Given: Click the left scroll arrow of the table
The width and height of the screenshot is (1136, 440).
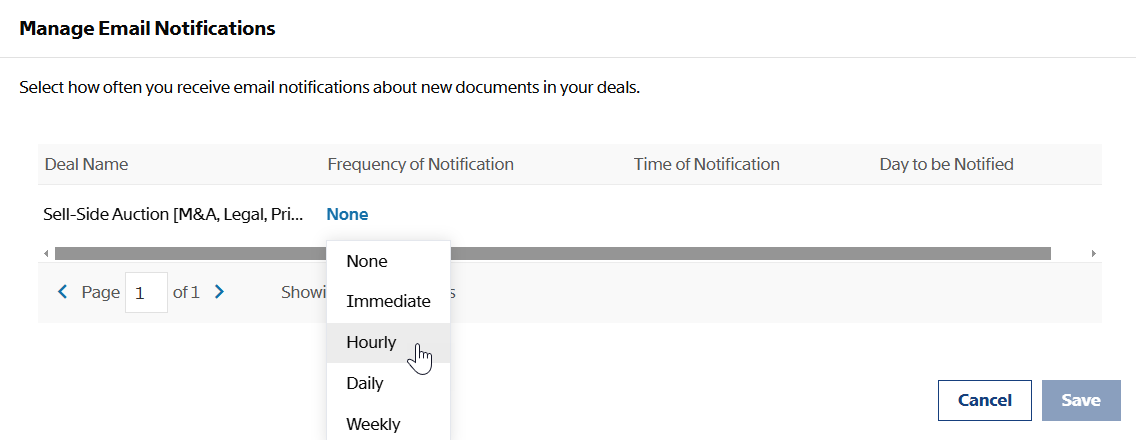Looking at the screenshot, I should 46,254.
